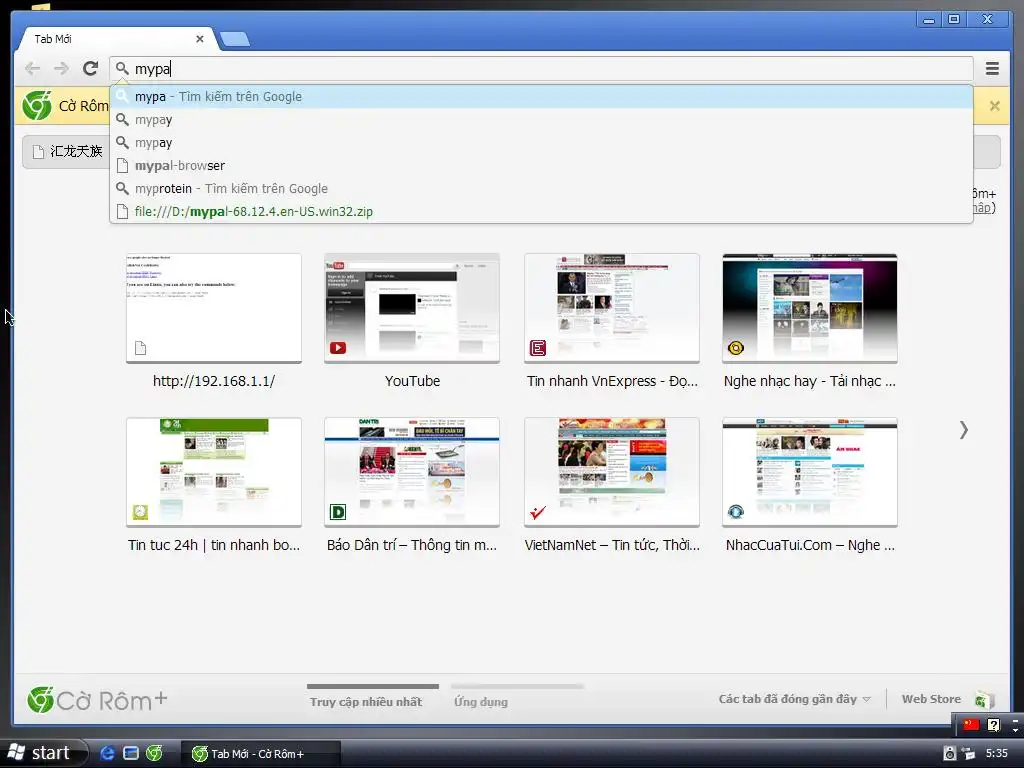This screenshot has height=768, width=1024.
Task: Open the http://192.168.1.1/ thumbnail
Action: 214,308
